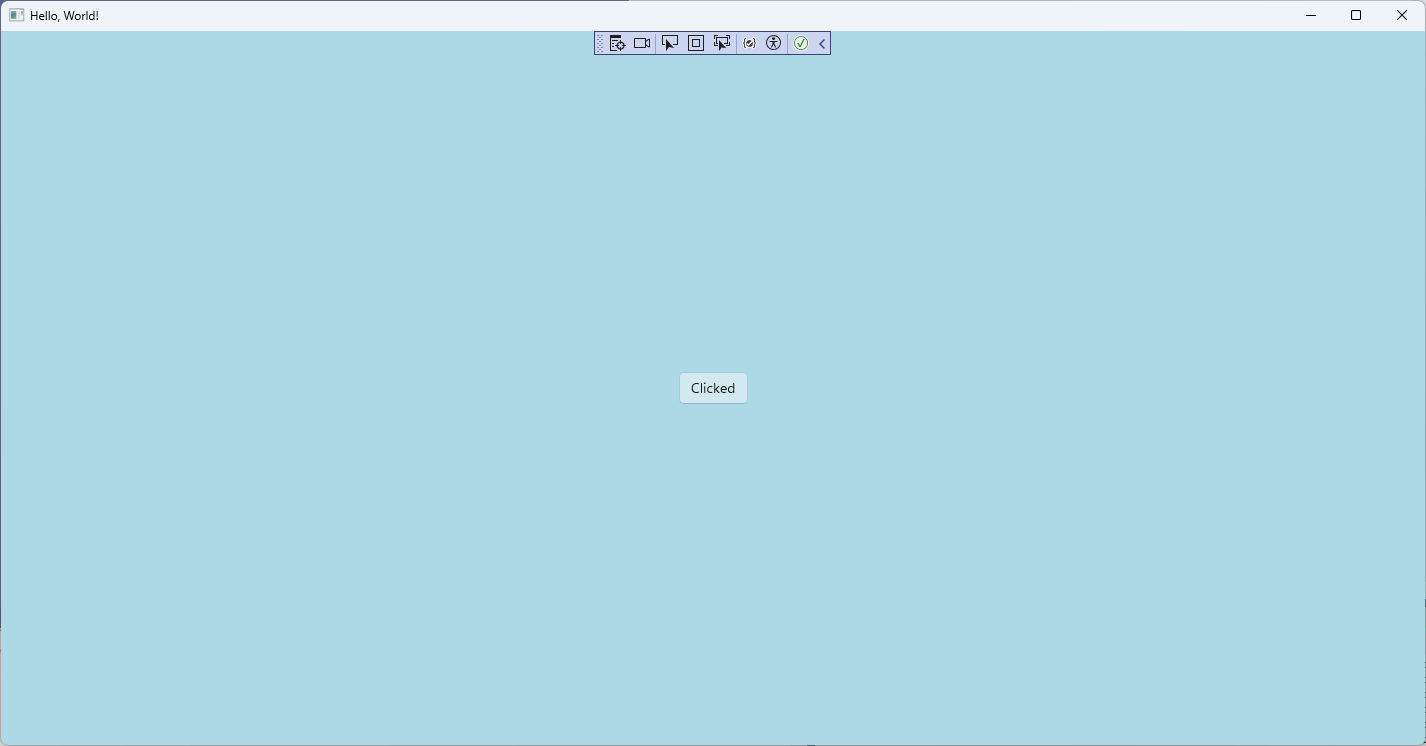Screen dimensions: 1426x746
Task: Enable Track Focused Element
Action: (722, 43)
